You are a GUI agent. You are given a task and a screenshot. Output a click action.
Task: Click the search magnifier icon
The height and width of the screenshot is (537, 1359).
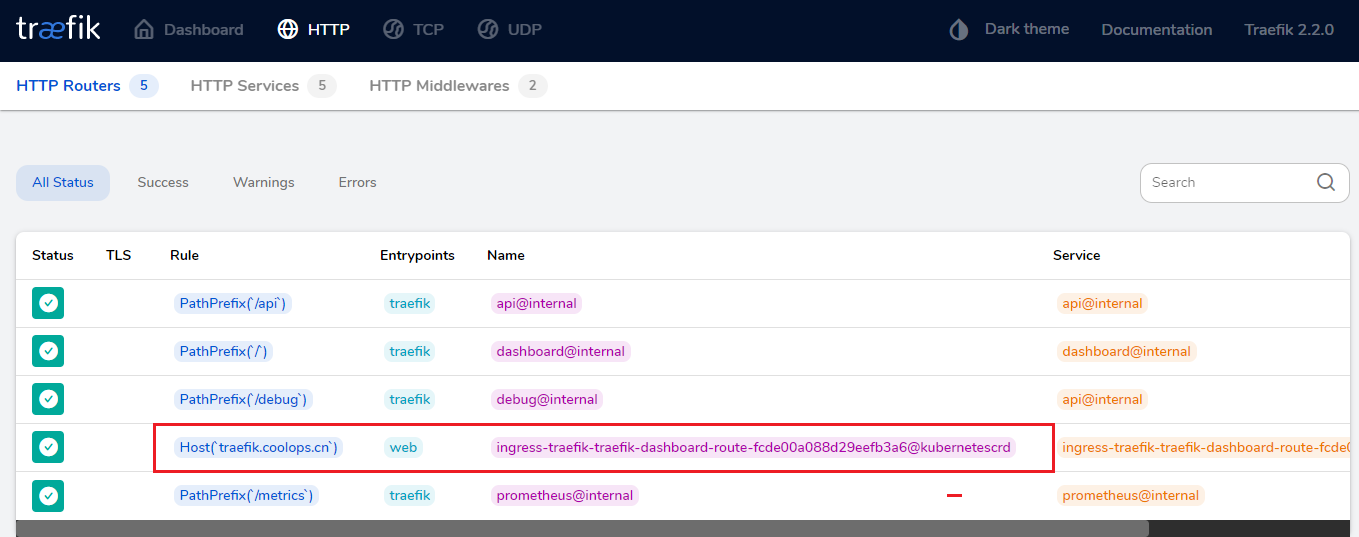(1326, 182)
